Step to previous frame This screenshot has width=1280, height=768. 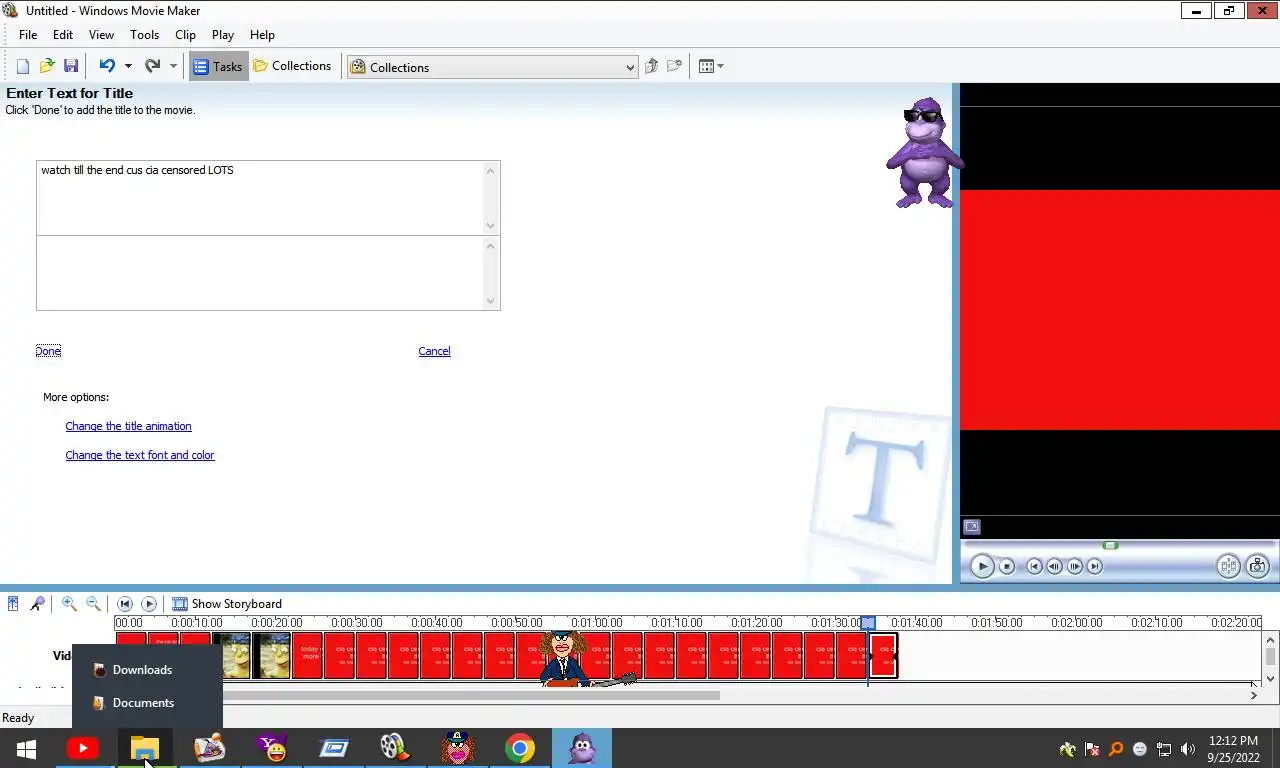pos(1055,566)
